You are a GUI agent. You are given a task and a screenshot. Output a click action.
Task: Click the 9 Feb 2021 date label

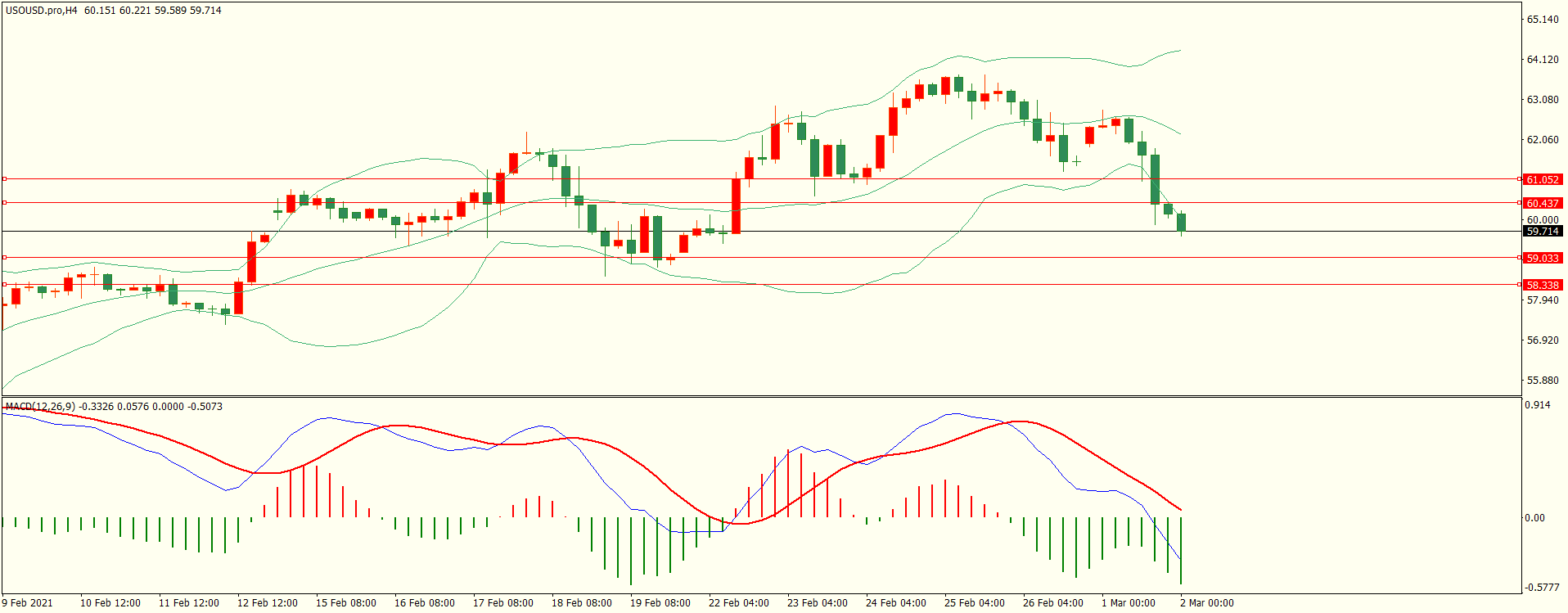click(27, 603)
